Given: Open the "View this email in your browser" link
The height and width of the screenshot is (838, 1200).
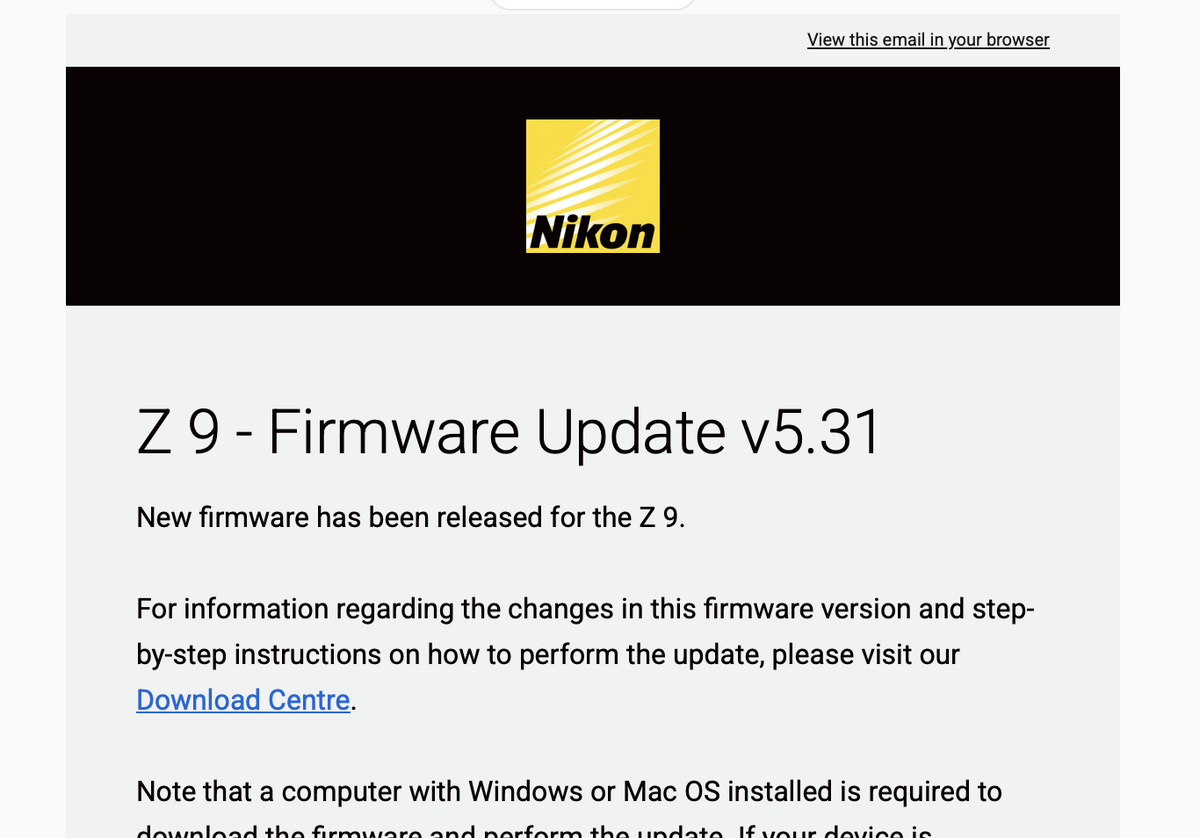Looking at the screenshot, I should point(928,40).
